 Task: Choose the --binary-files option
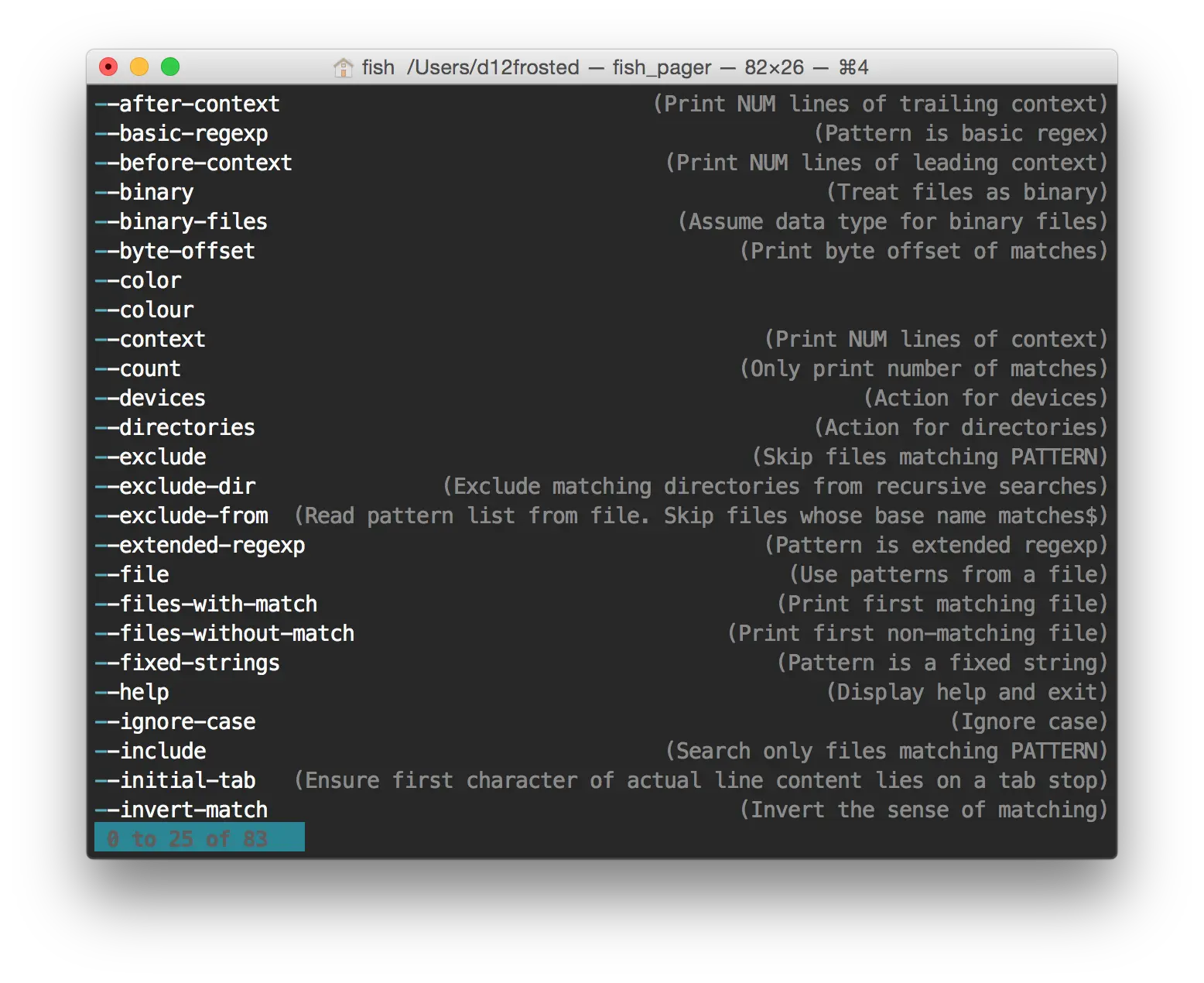[x=181, y=222]
